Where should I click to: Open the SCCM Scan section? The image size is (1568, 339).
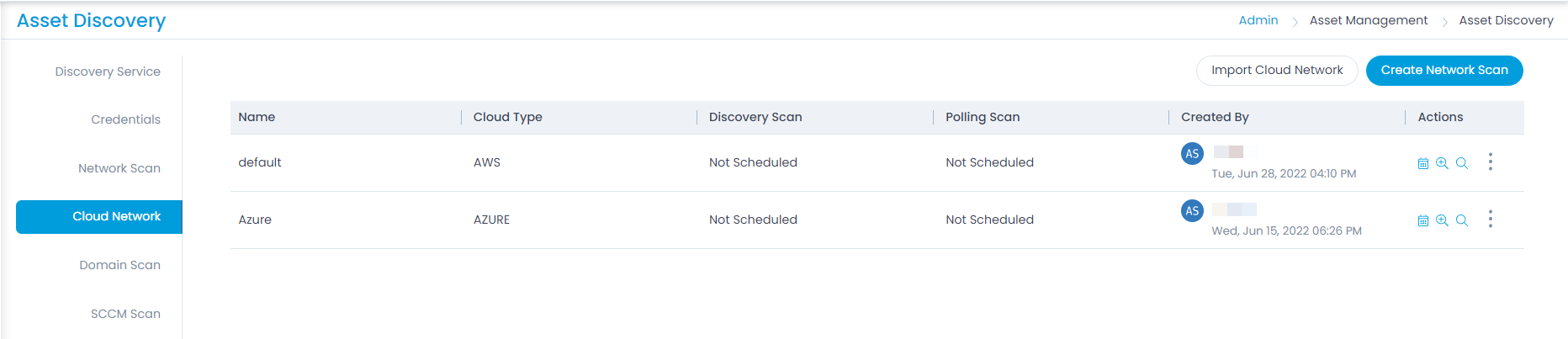(125, 314)
